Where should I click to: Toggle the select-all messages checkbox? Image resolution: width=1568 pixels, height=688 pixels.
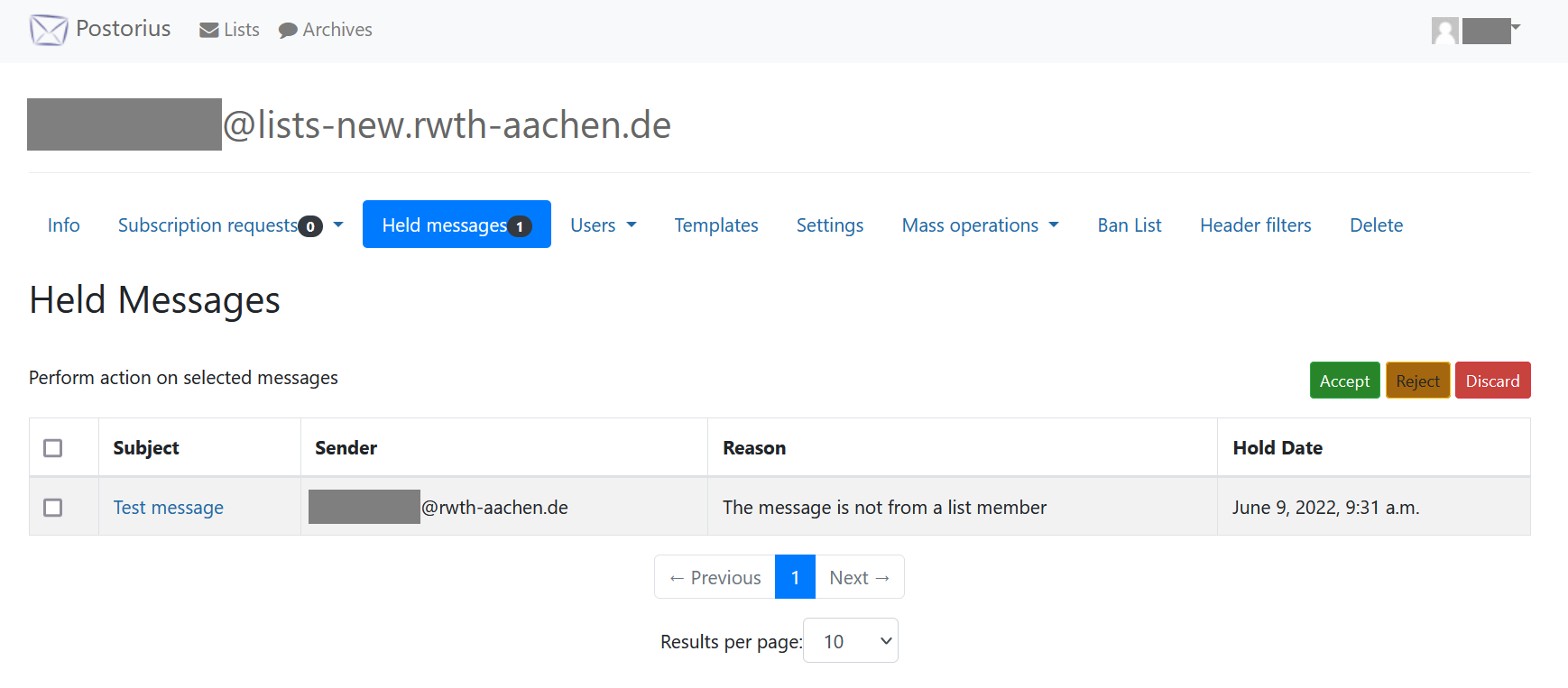53,448
